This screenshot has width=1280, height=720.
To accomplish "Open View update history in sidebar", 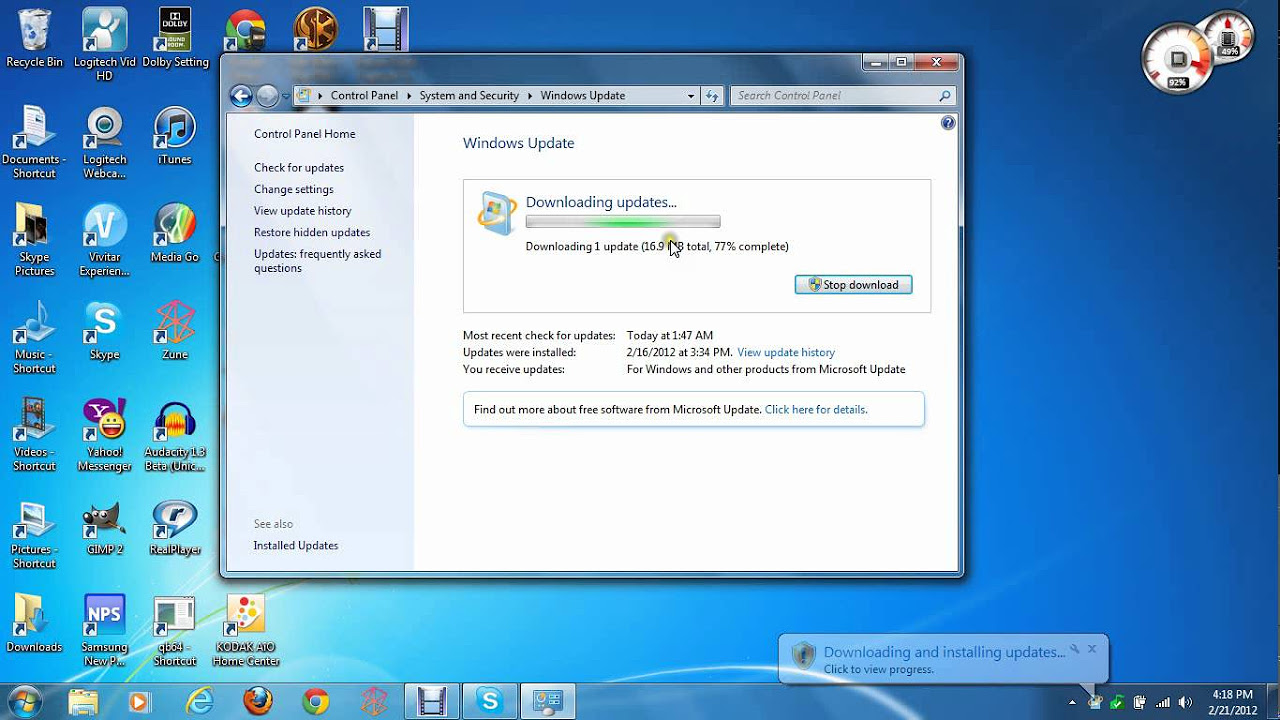I will tap(303, 211).
